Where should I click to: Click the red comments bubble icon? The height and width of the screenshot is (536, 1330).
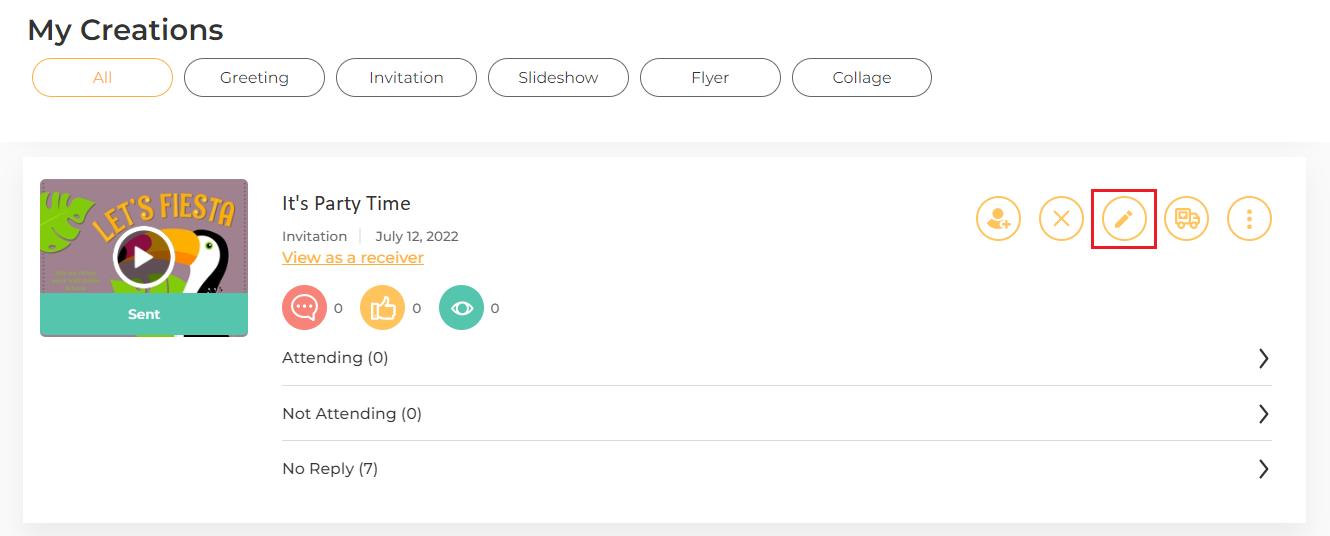point(305,308)
